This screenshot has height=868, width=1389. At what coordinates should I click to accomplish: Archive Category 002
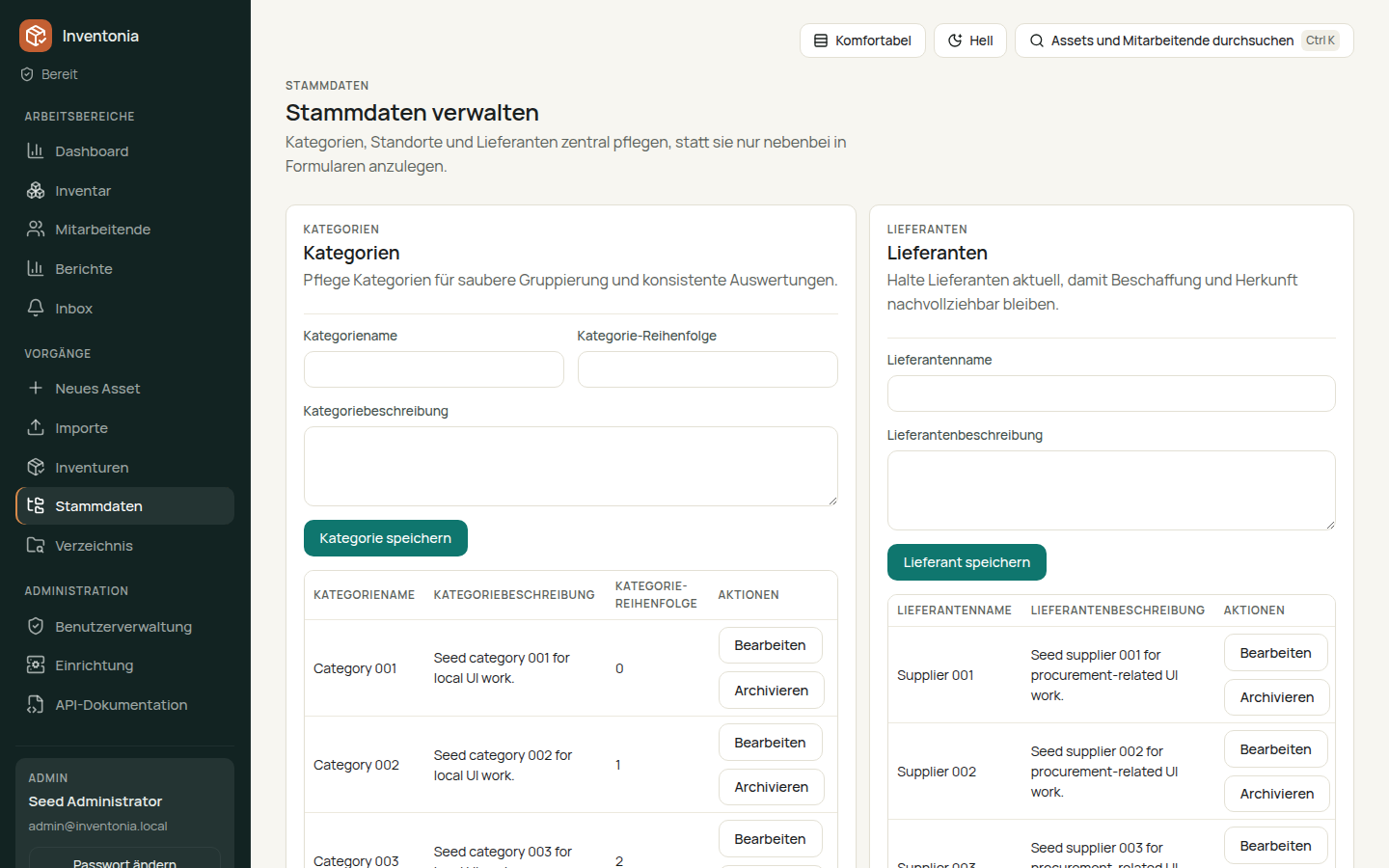pos(772,787)
